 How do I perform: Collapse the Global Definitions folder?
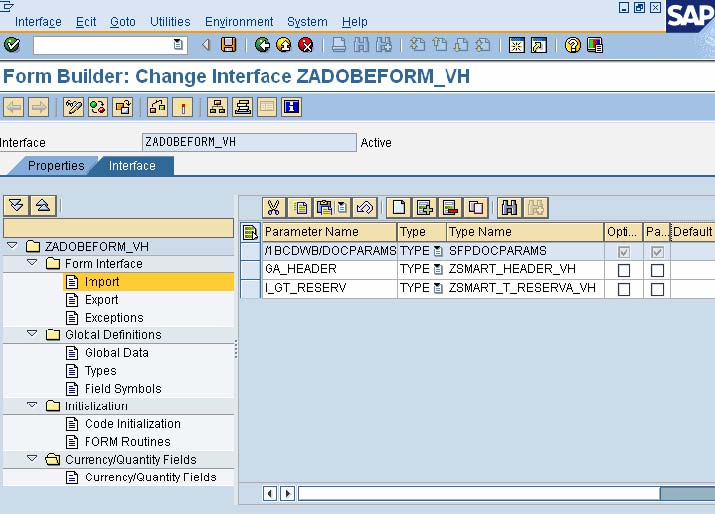tap(32, 333)
